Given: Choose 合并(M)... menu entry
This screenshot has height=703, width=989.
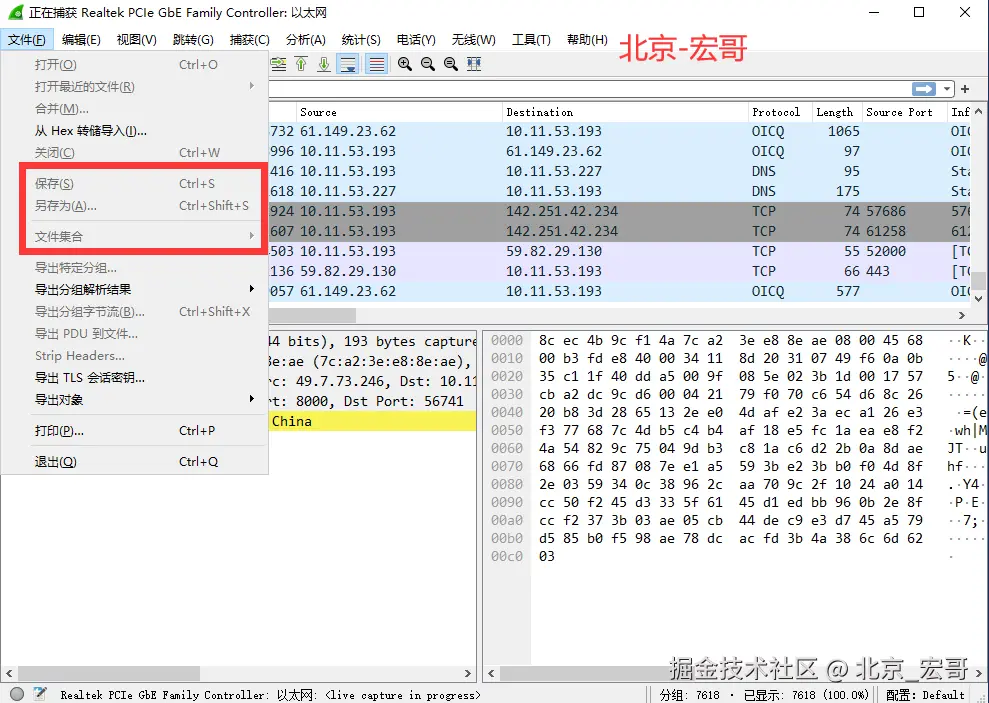Looking at the screenshot, I should (x=135, y=108).
